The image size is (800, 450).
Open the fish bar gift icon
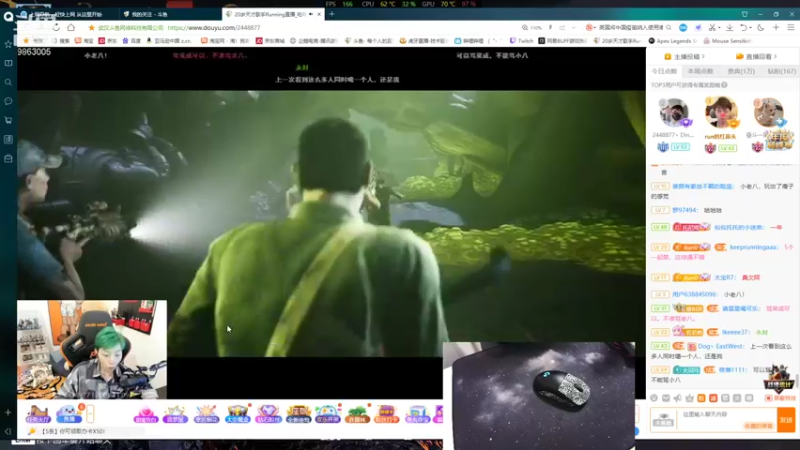point(69,414)
